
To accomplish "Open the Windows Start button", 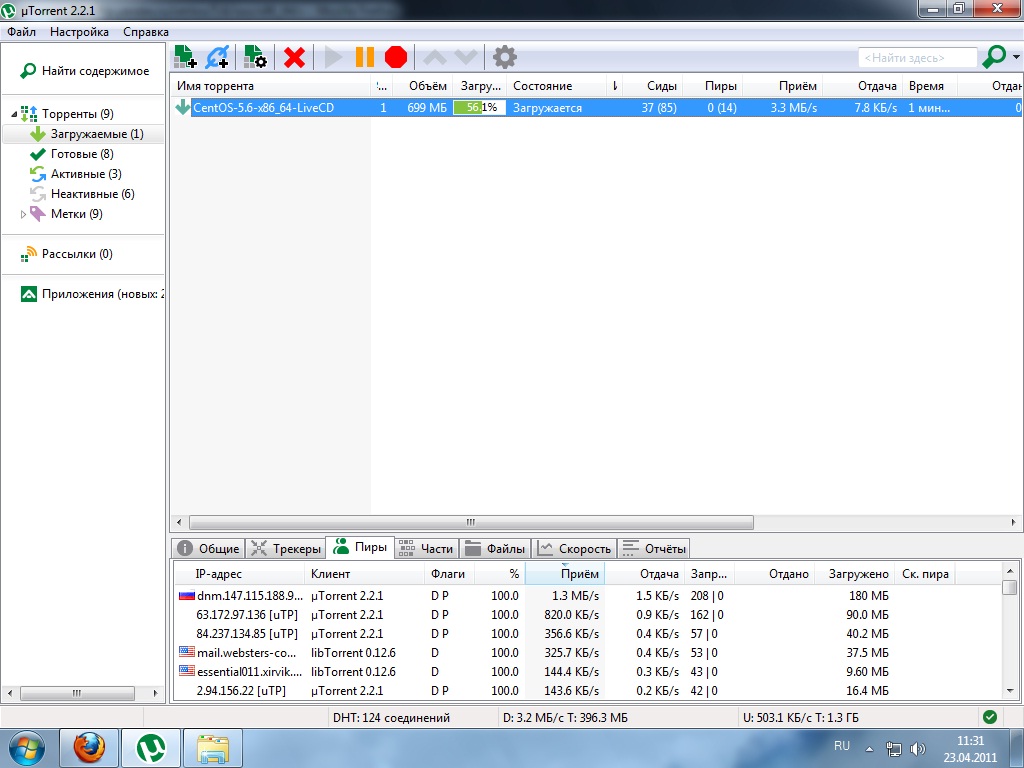I will point(27,748).
